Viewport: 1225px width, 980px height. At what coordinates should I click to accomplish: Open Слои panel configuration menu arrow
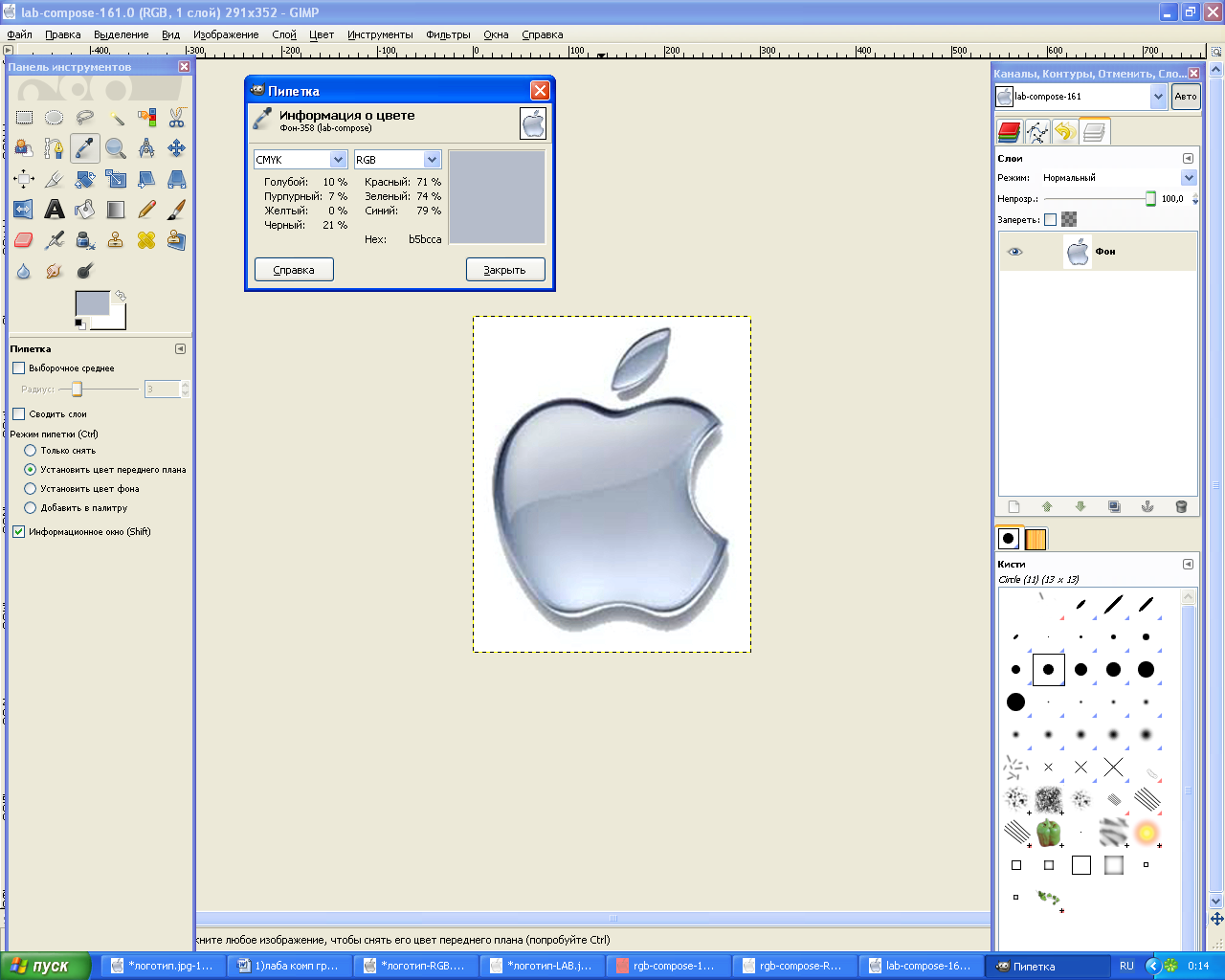[1188, 159]
